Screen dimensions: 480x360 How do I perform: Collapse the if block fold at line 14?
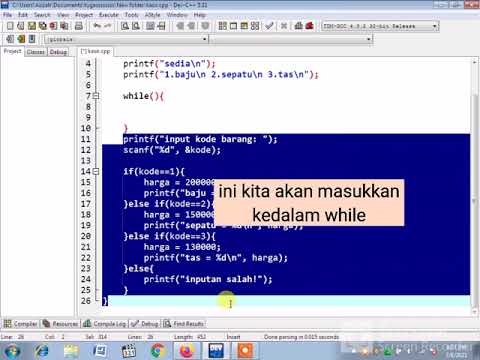[x=96, y=171]
